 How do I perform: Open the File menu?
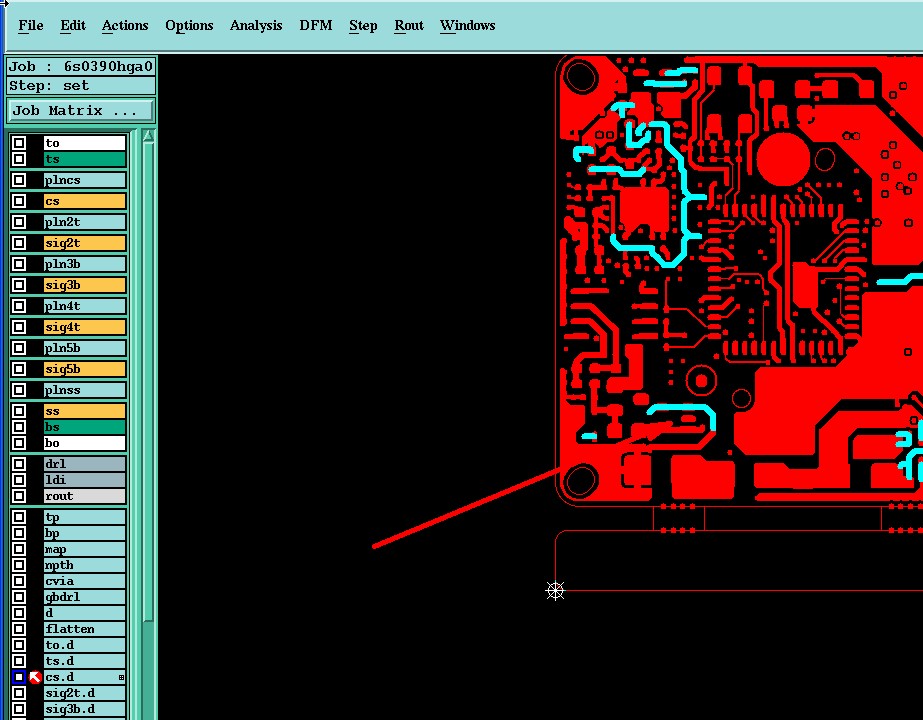31,26
